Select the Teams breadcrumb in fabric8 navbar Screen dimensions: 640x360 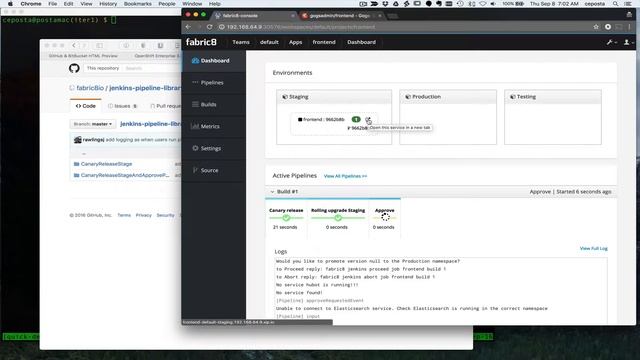tap(241, 42)
